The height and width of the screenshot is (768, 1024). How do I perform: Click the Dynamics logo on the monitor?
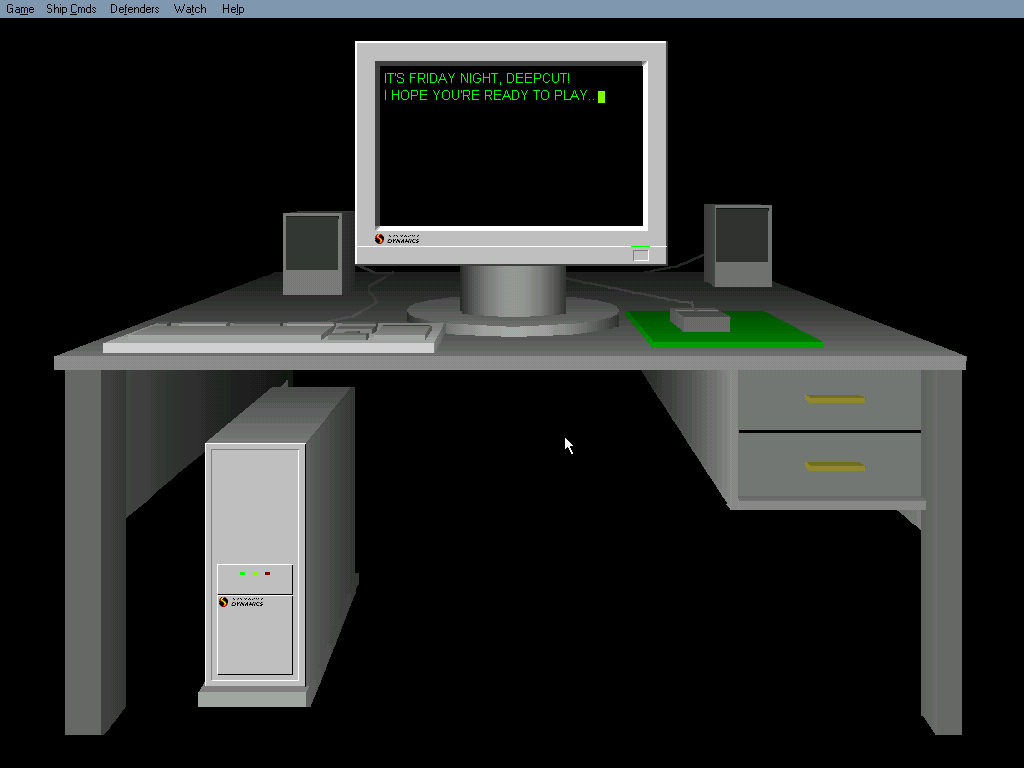pos(398,239)
